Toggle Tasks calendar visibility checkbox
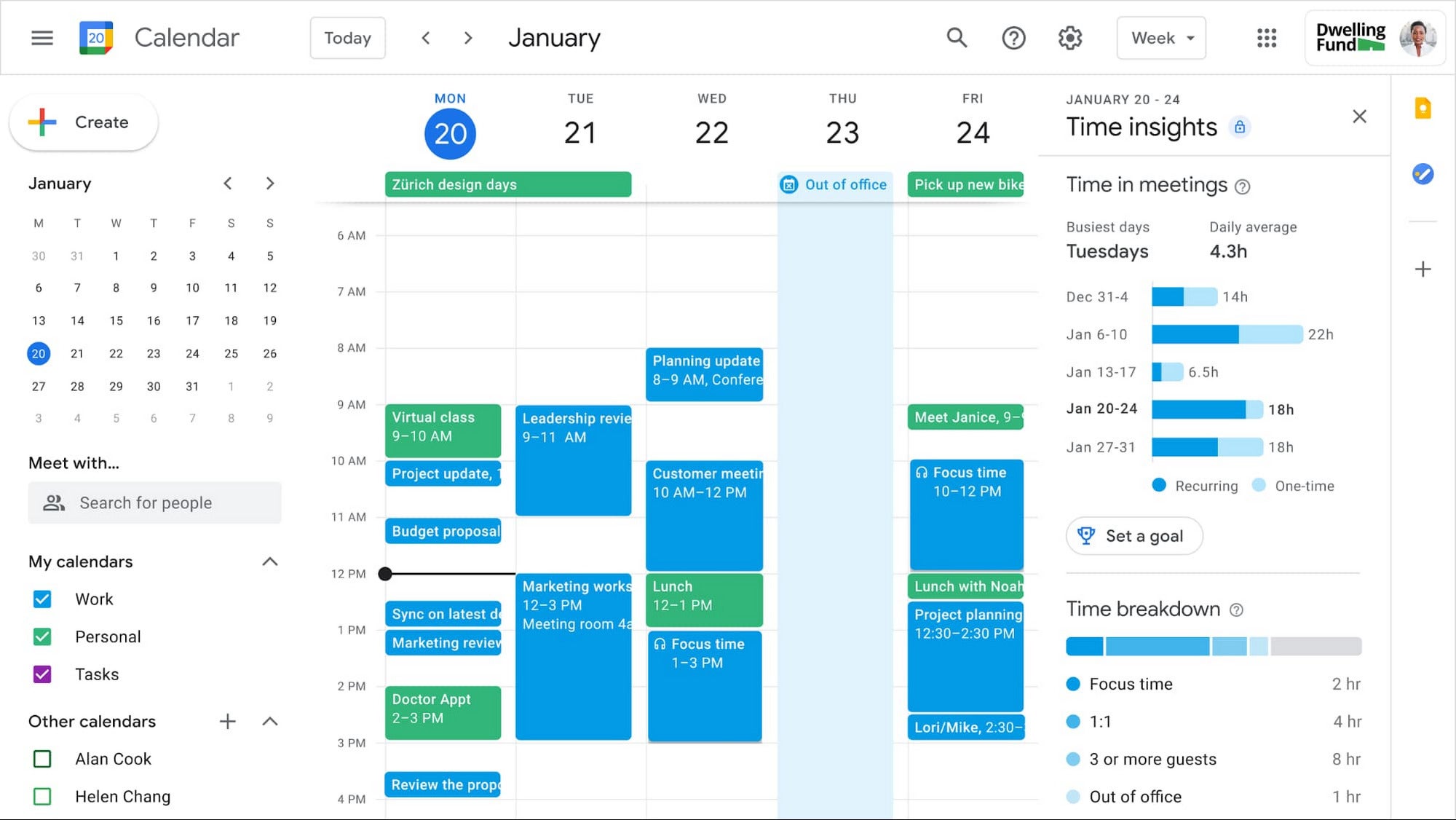The image size is (1456, 820). click(x=43, y=674)
